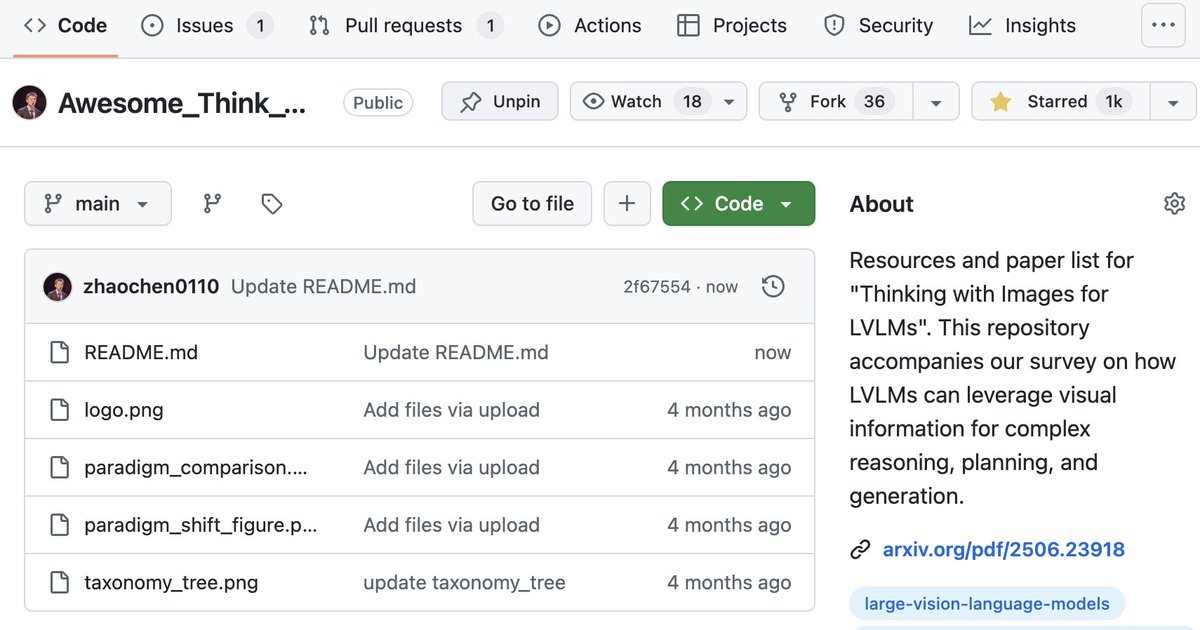The image size is (1200, 630).
Task: Open paradigm_shift_figure file
Action: (x=201, y=525)
